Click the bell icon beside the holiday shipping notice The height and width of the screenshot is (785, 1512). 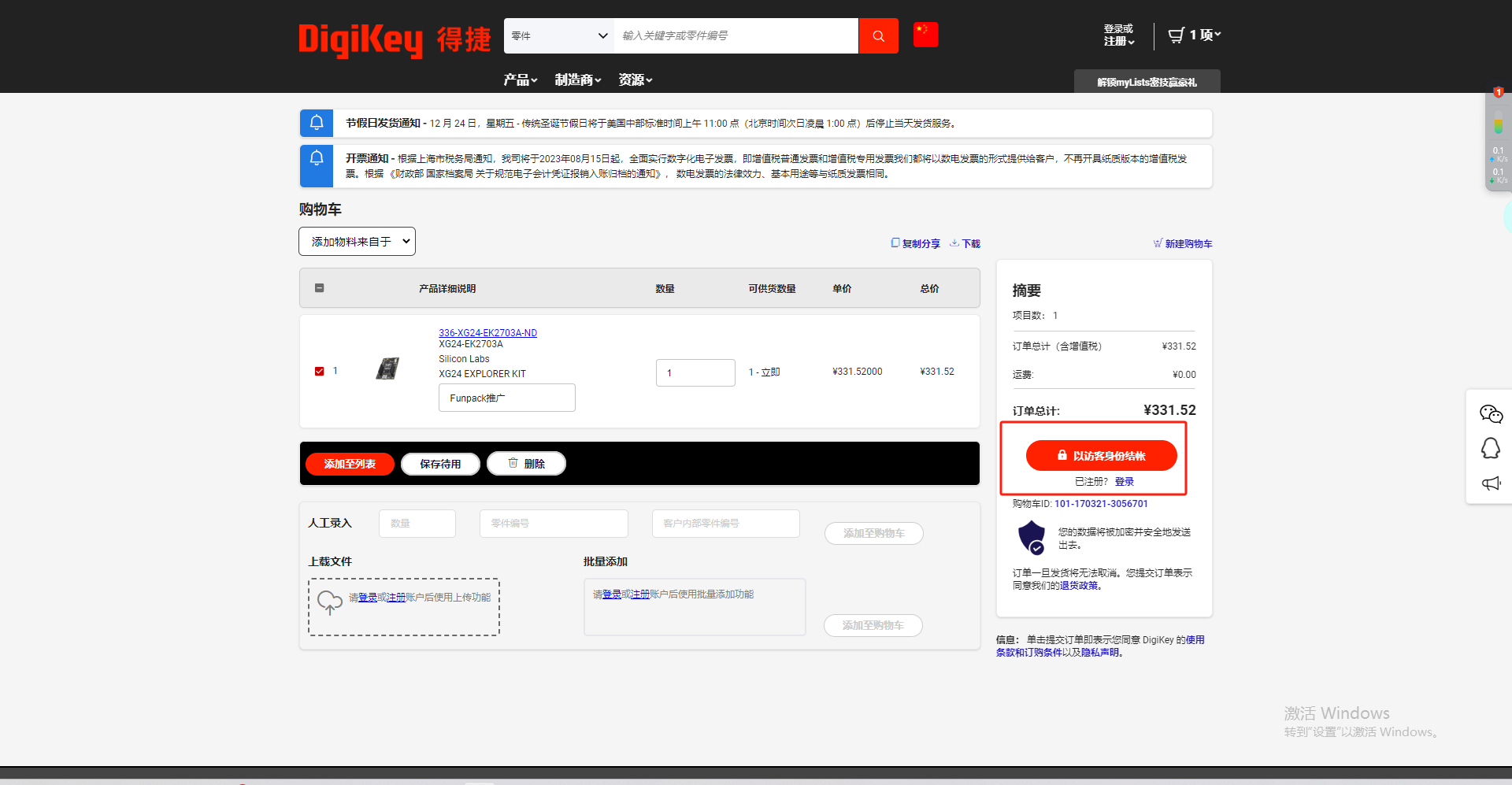coord(316,123)
